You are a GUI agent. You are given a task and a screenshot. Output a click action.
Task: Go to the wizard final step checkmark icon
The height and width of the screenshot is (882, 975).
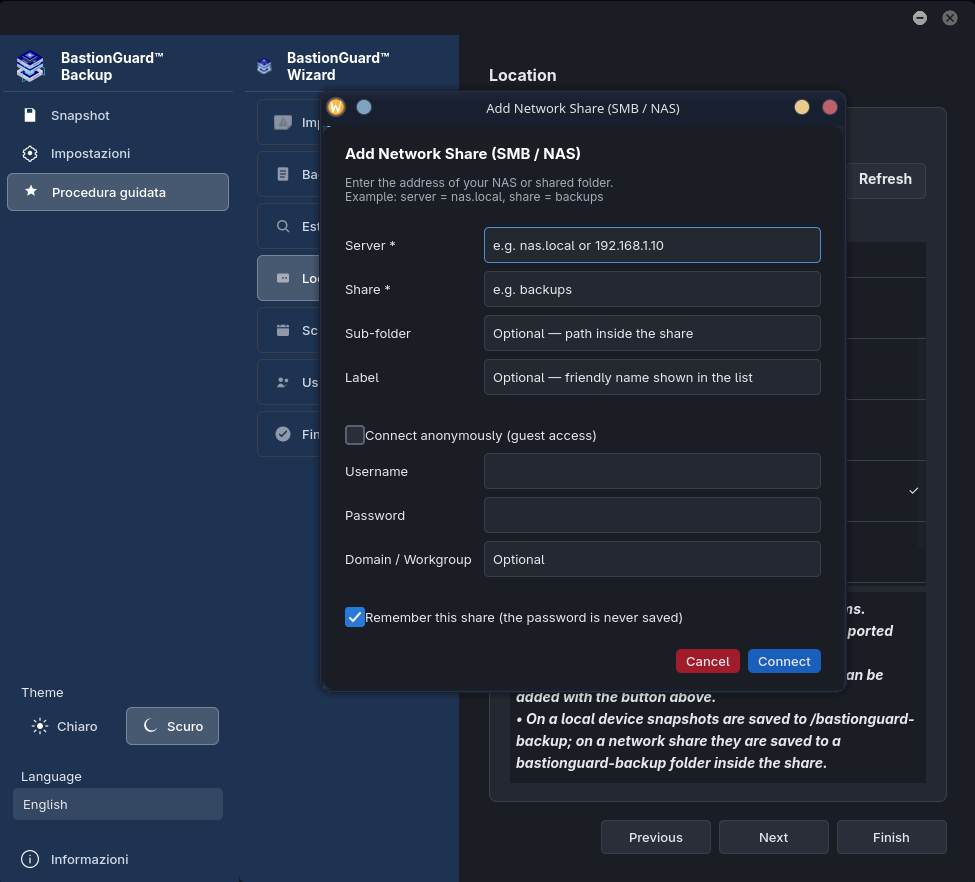283,434
